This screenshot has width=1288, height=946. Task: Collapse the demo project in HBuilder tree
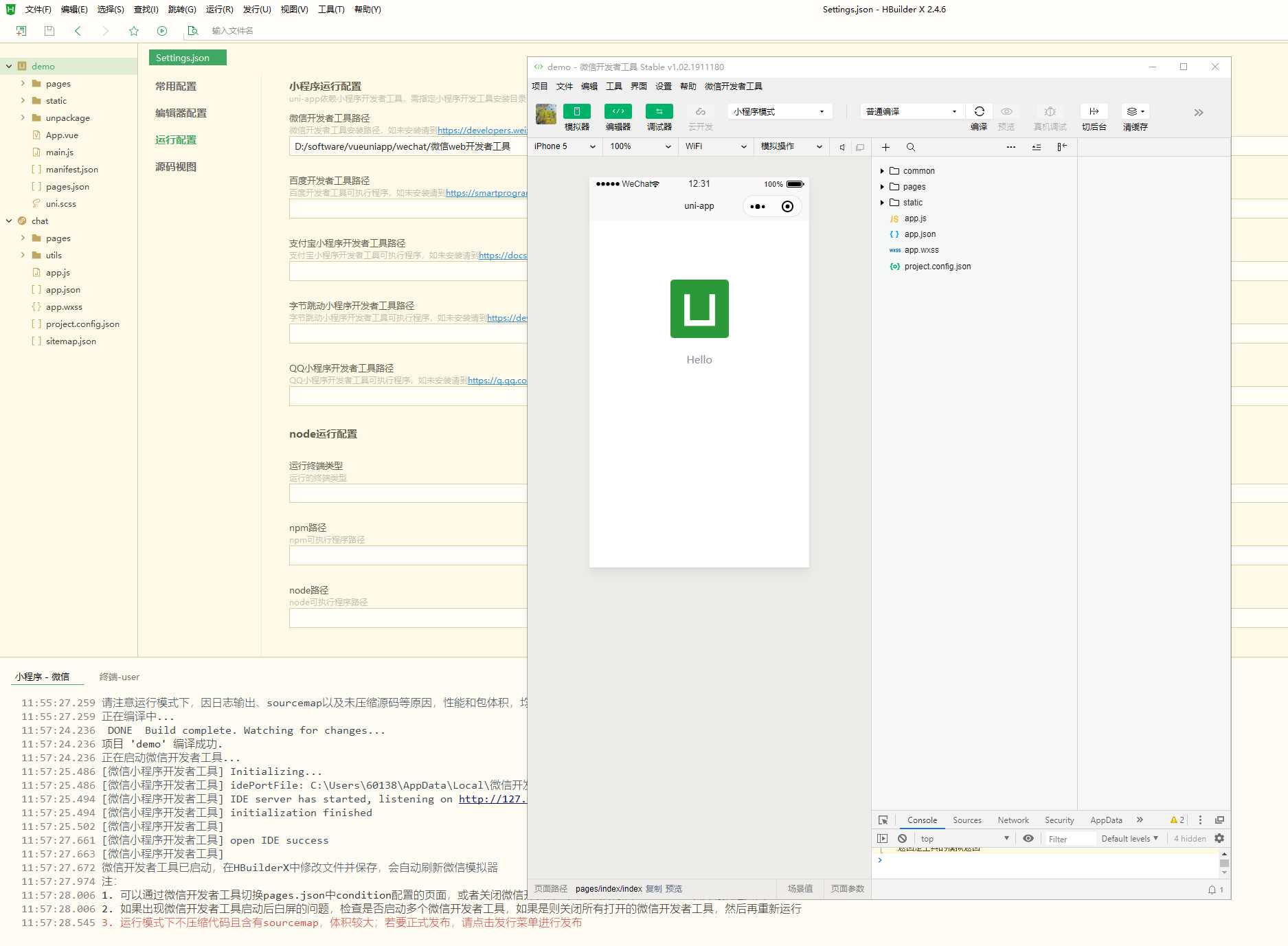pos(9,67)
